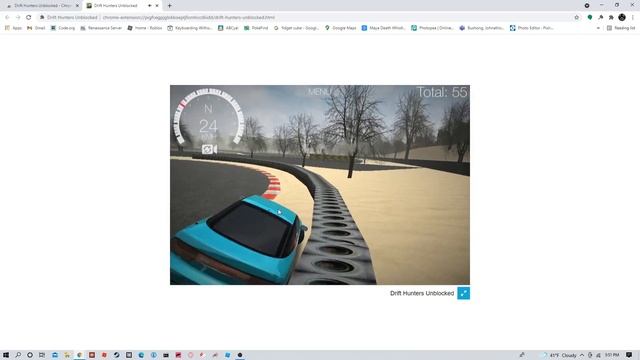Open the PokeFind bookmark

(256, 28)
